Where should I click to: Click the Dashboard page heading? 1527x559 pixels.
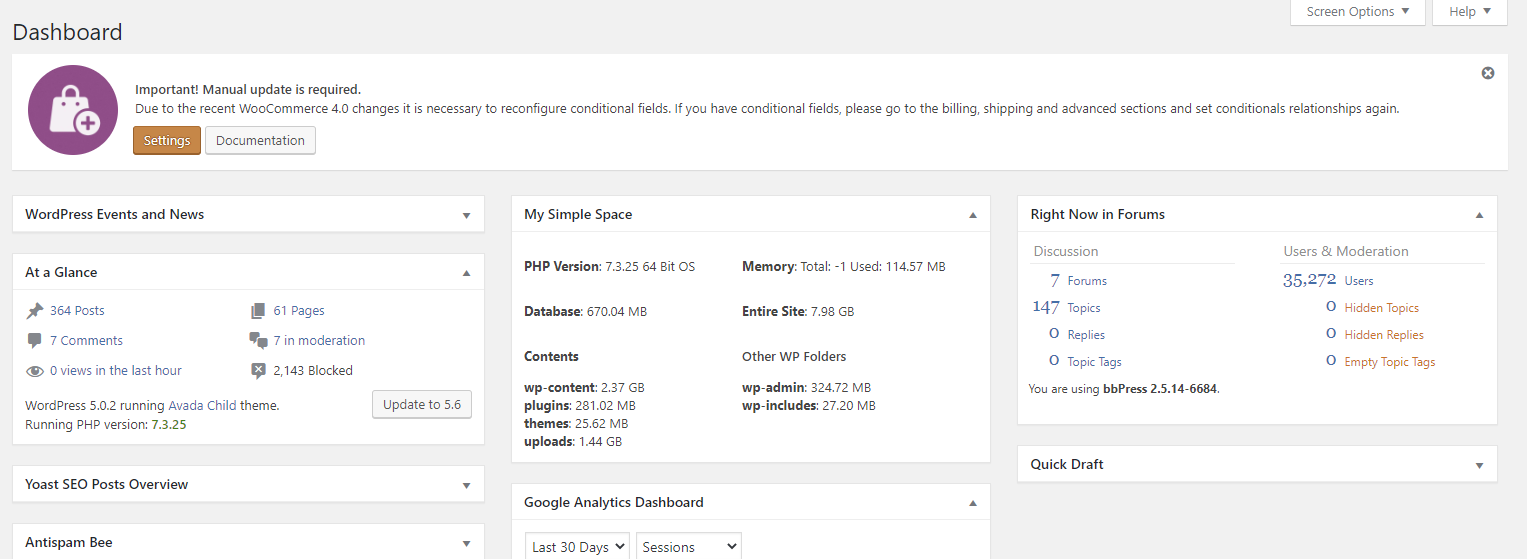pyautogui.click(x=67, y=32)
